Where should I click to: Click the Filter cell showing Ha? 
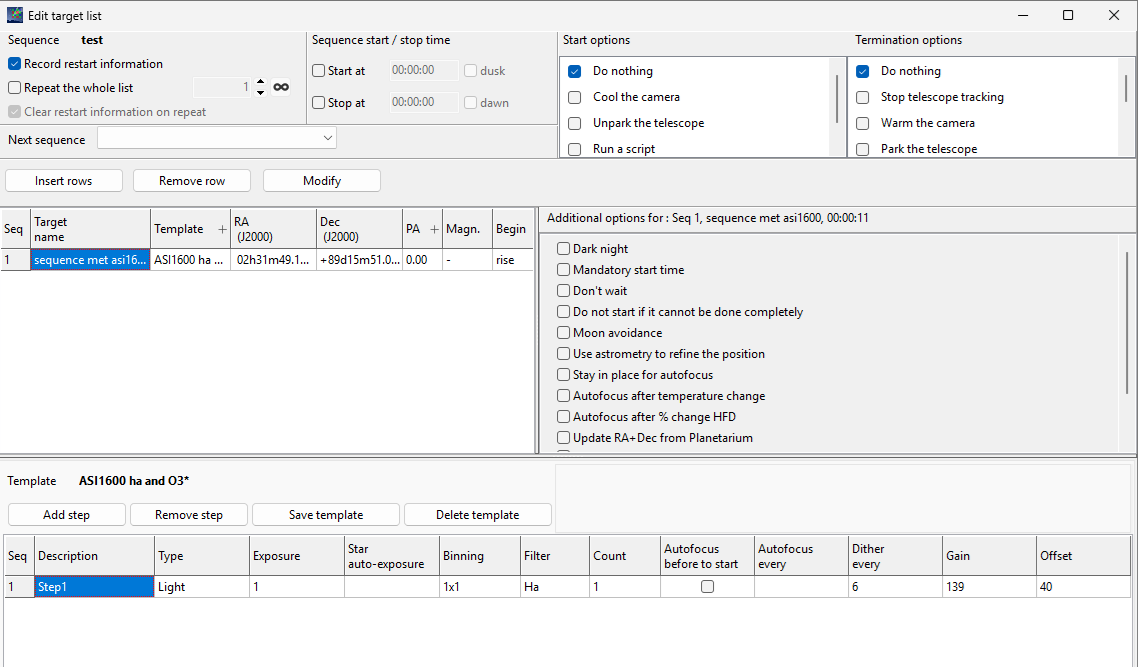point(555,586)
